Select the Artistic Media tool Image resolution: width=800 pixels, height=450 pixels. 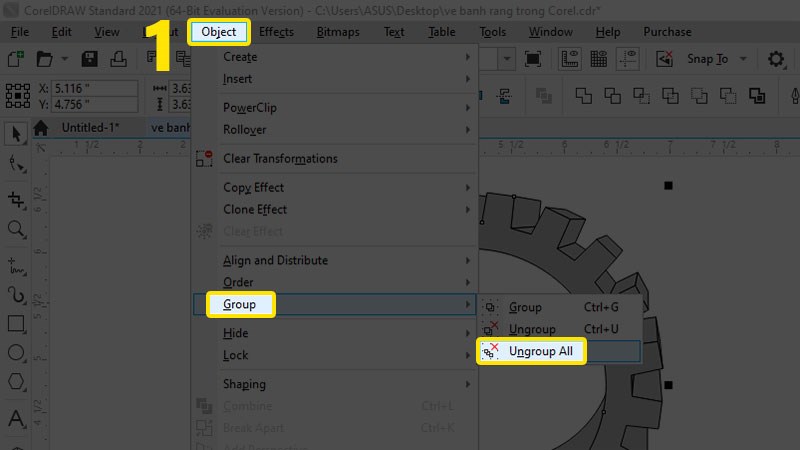point(16,295)
